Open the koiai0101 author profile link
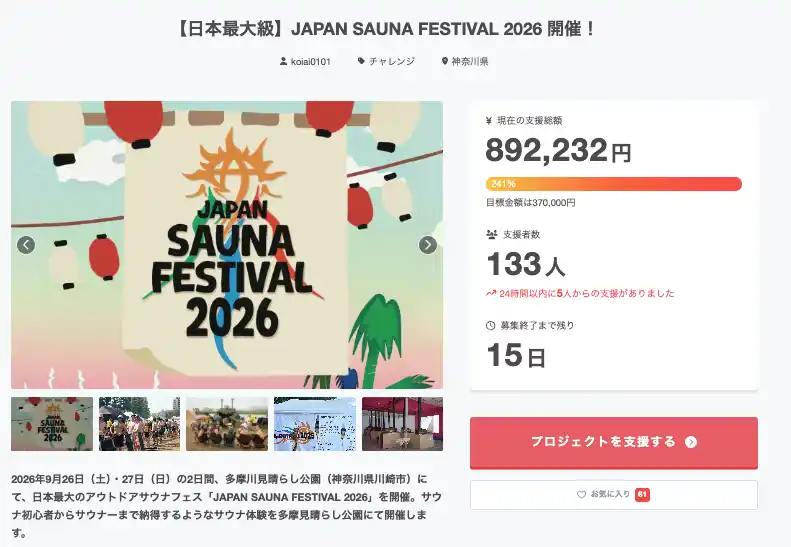 [310, 62]
